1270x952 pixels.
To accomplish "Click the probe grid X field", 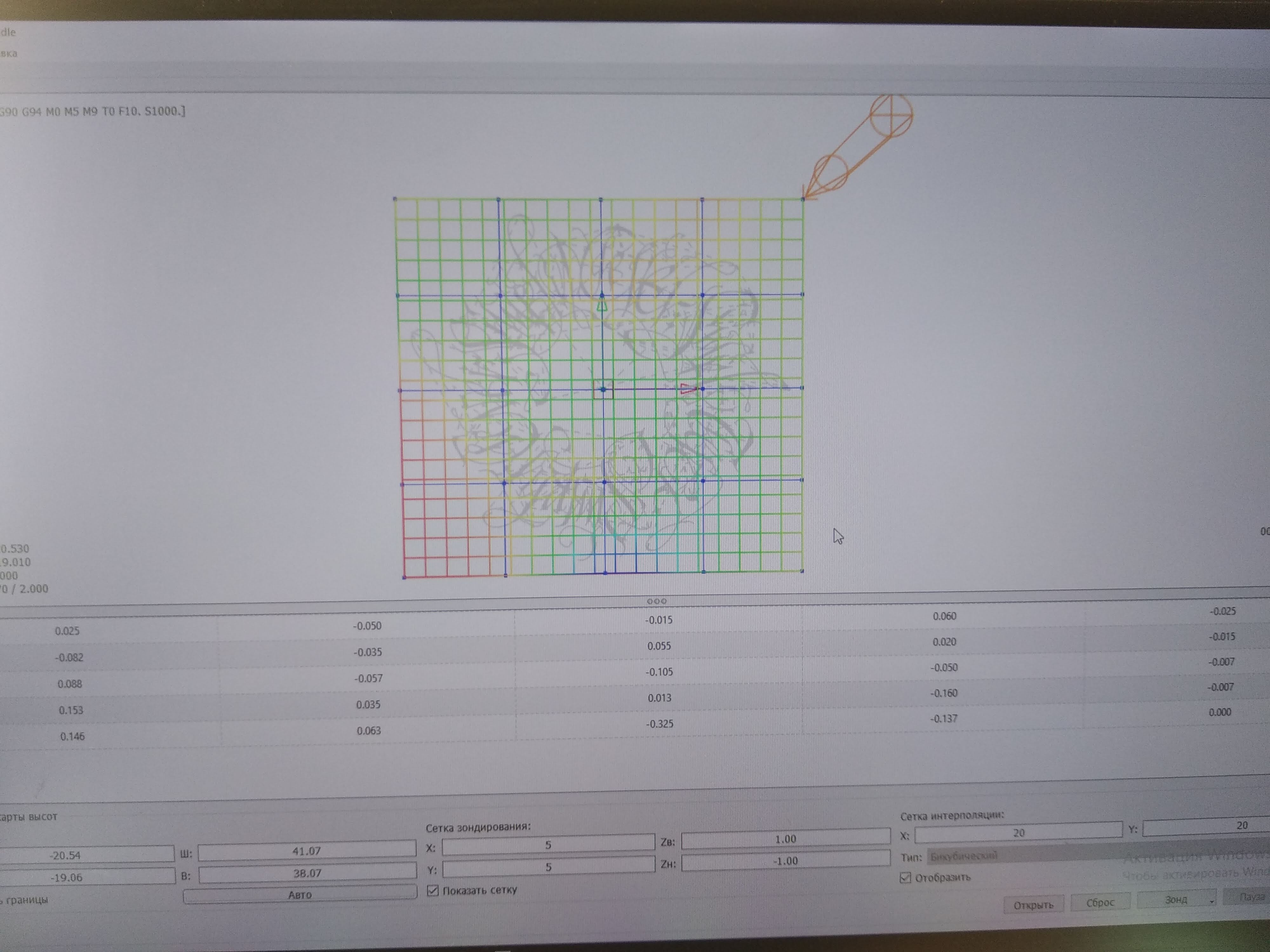I will click(x=548, y=845).
